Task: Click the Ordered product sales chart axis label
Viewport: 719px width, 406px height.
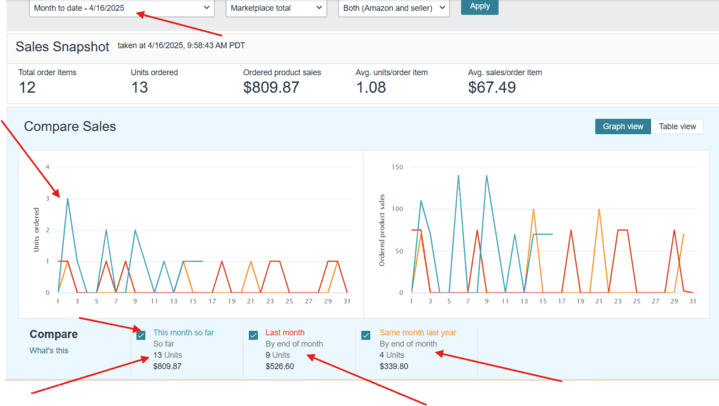Action: [x=382, y=230]
